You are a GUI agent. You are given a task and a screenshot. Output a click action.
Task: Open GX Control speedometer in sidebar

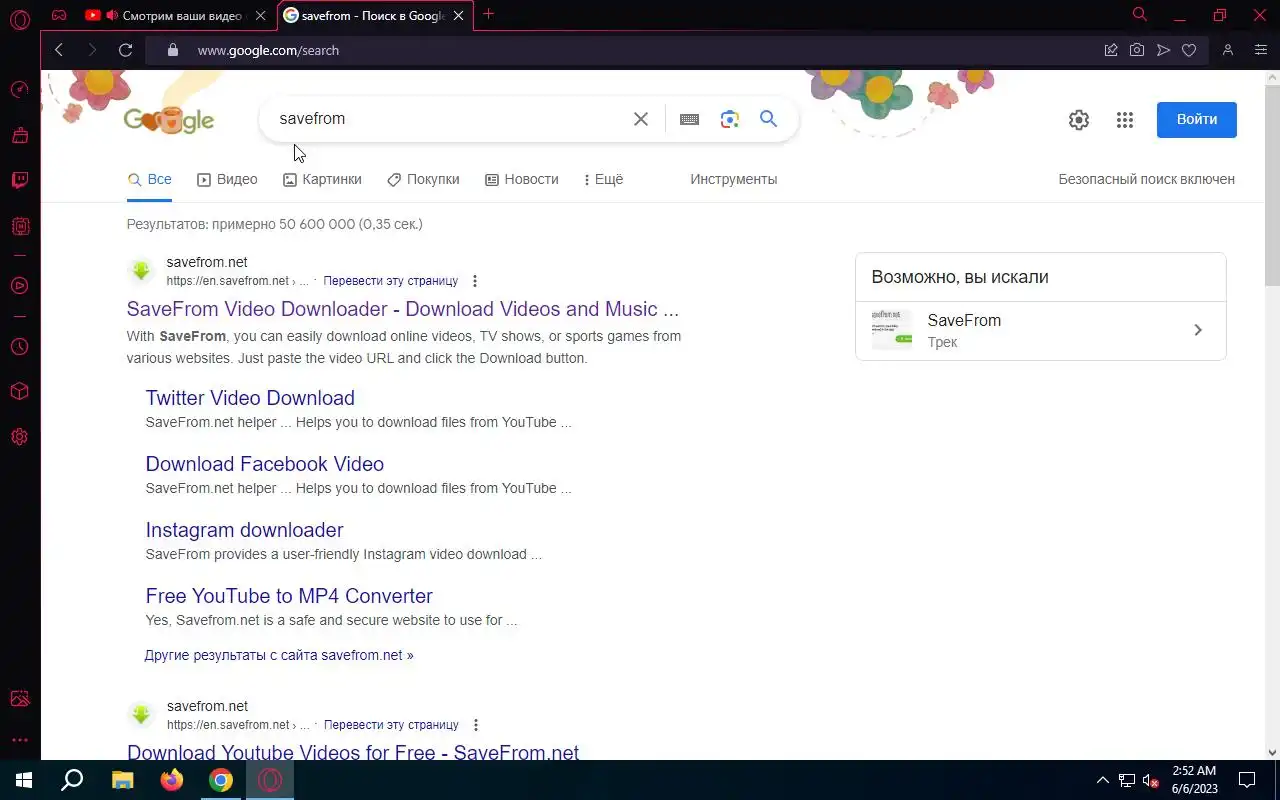tap(20, 90)
